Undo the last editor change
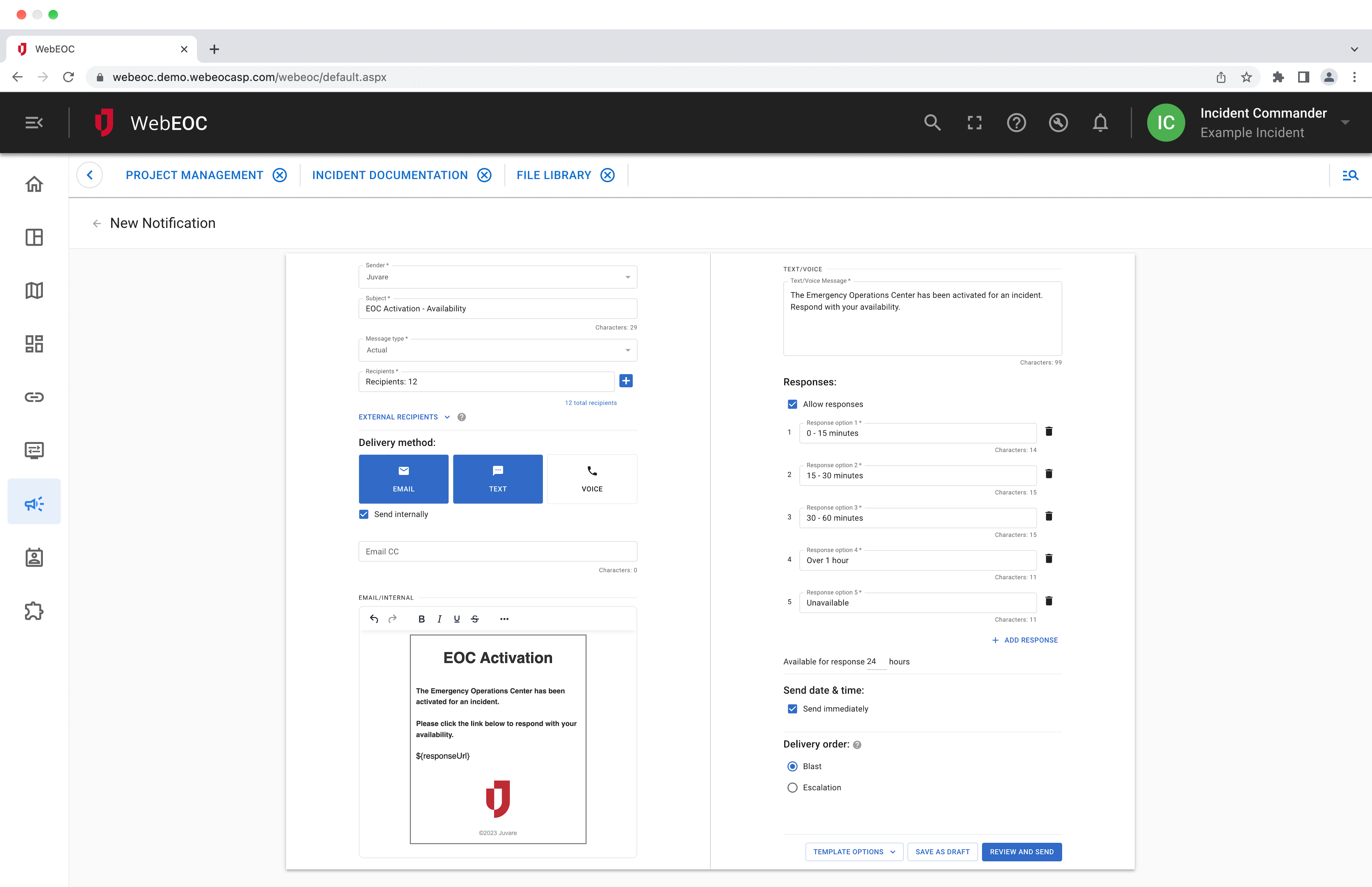Viewport: 1372px width, 887px height. pyautogui.click(x=374, y=619)
